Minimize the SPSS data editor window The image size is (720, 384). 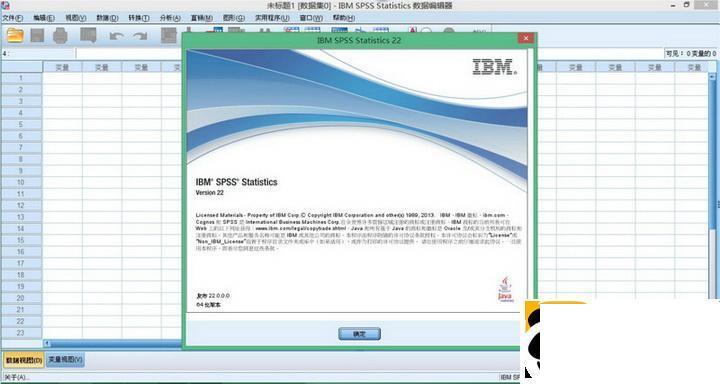pos(673,5)
